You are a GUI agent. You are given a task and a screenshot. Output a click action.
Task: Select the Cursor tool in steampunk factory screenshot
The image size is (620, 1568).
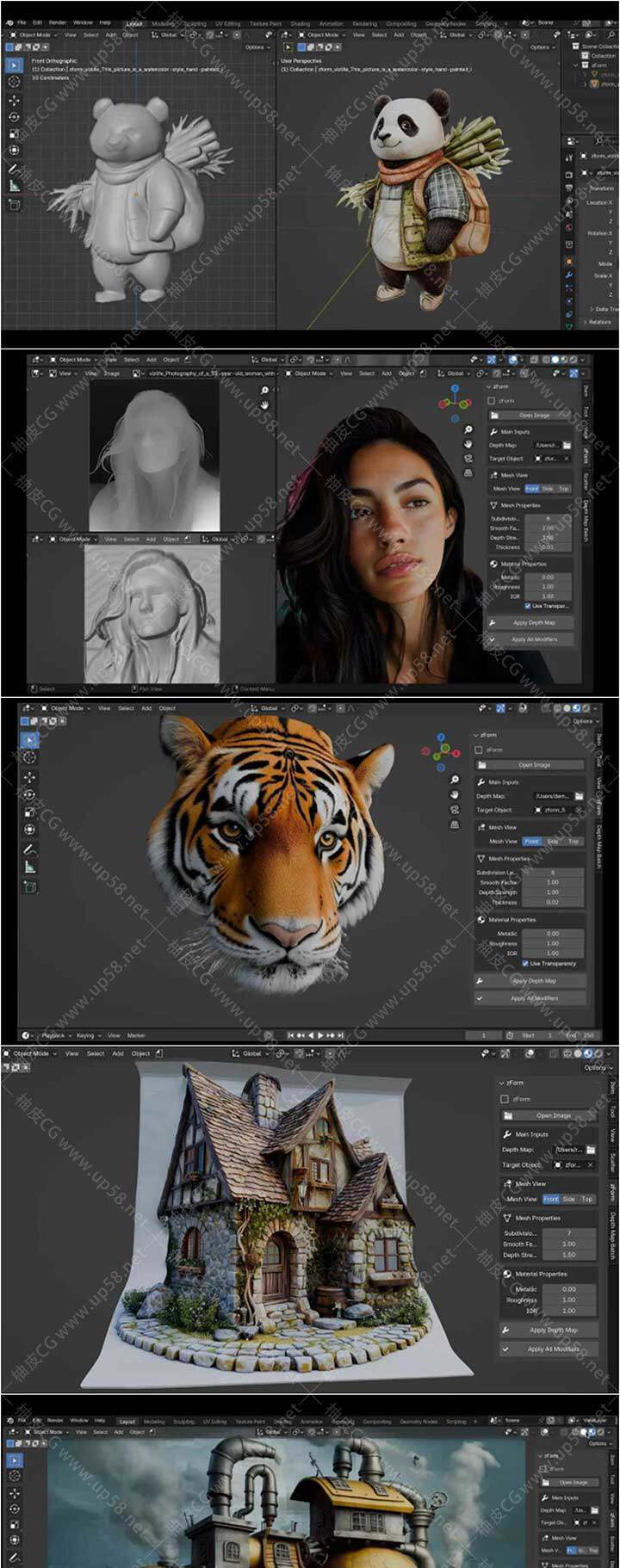(x=14, y=1475)
